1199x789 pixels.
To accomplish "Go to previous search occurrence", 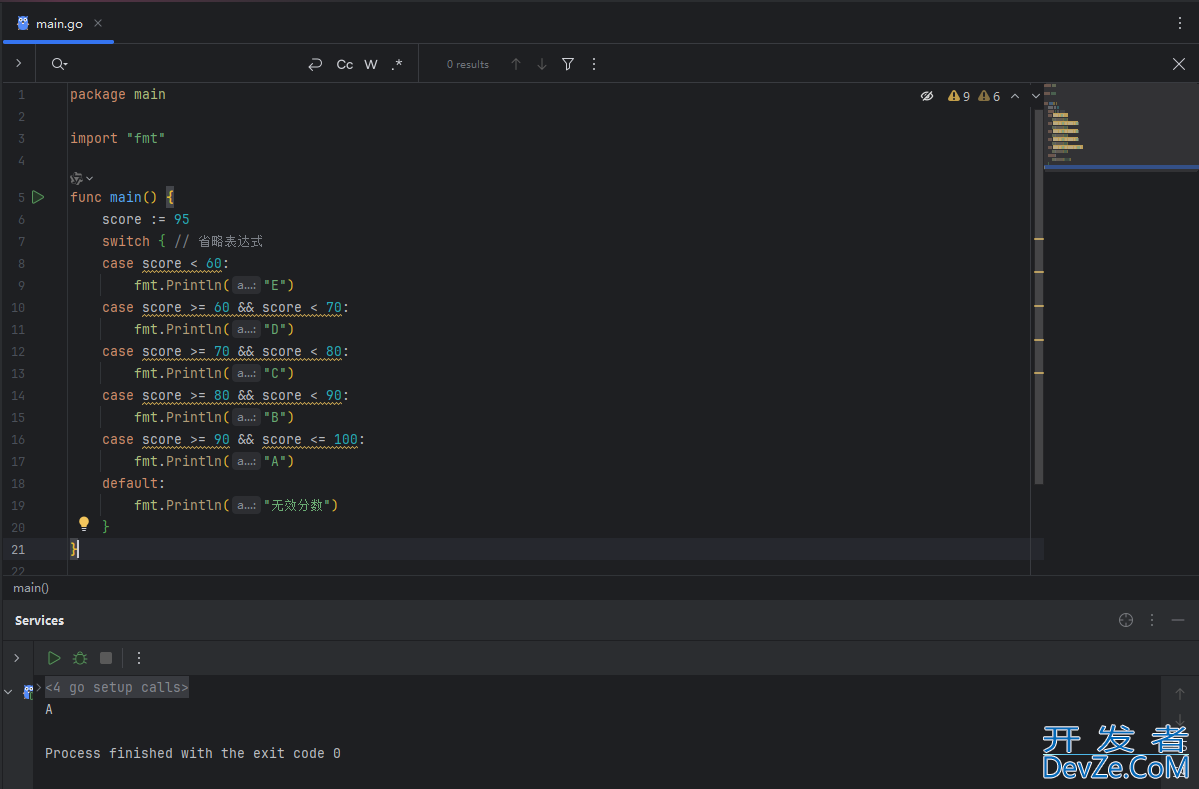I will tap(516, 64).
